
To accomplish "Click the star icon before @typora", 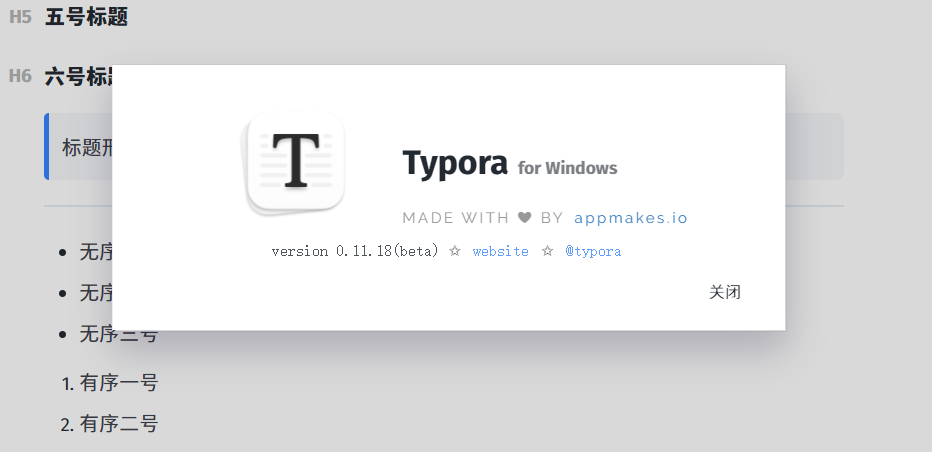I will pyautogui.click(x=547, y=251).
